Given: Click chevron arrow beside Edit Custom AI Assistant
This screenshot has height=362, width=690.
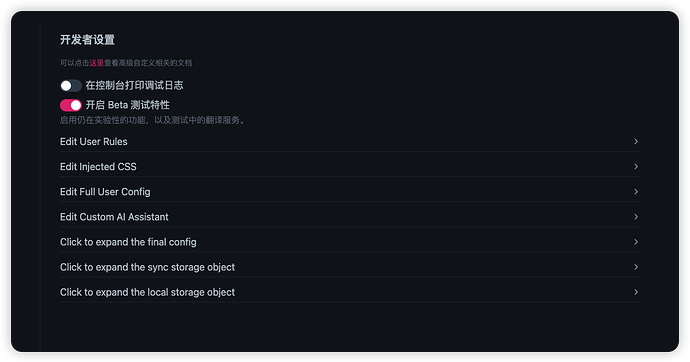Looking at the screenshot, I should pyautogui.click(x=636, y=216).
